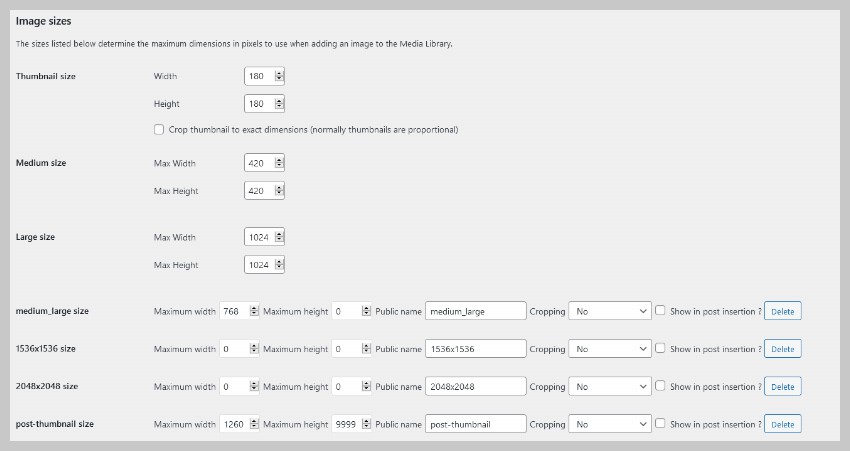
Task: Tick Show in post insertion for 2048x2048
Action: pyautogui.click(x=660, y=386)
